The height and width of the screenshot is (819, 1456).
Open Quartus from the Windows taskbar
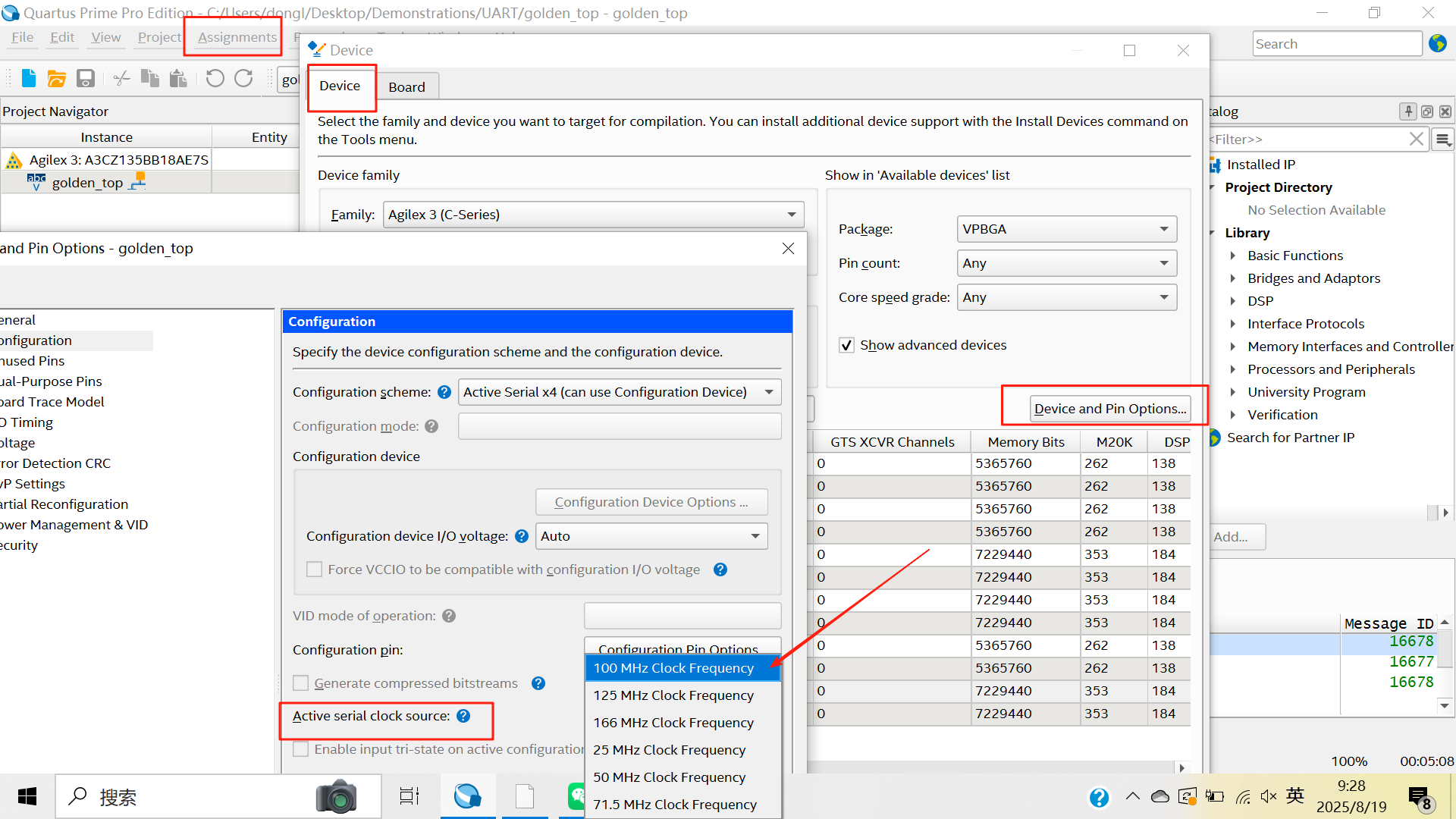tap(468, 796)
